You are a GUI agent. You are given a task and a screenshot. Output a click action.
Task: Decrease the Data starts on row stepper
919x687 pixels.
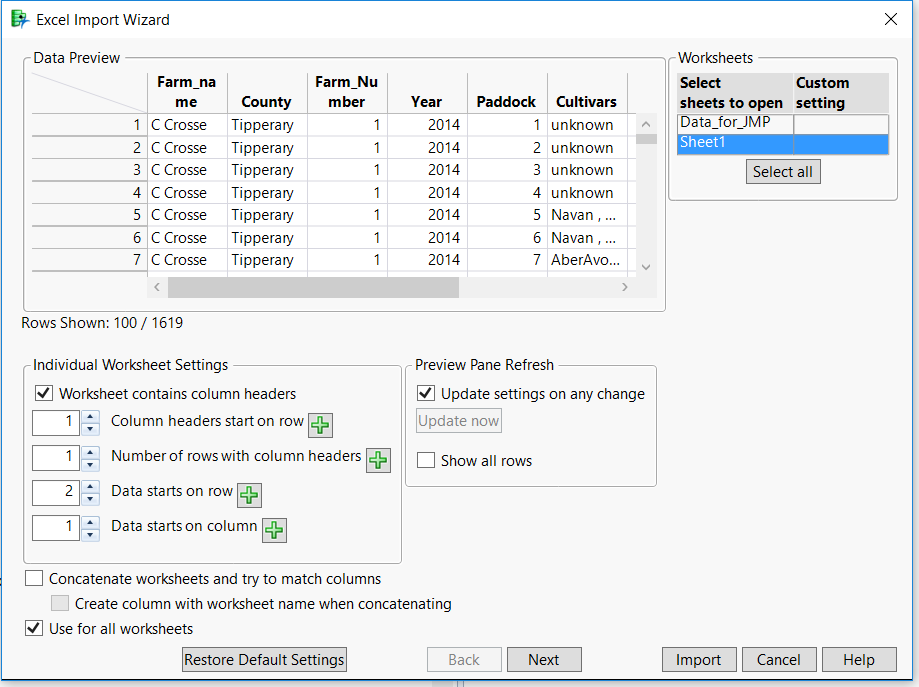click(91, 500)
